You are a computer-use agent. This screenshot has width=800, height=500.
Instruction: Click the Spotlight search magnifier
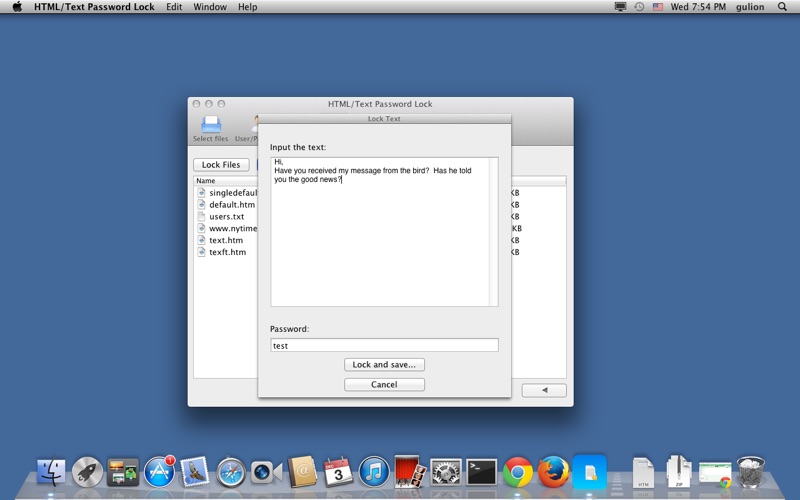tap(782, 7)
